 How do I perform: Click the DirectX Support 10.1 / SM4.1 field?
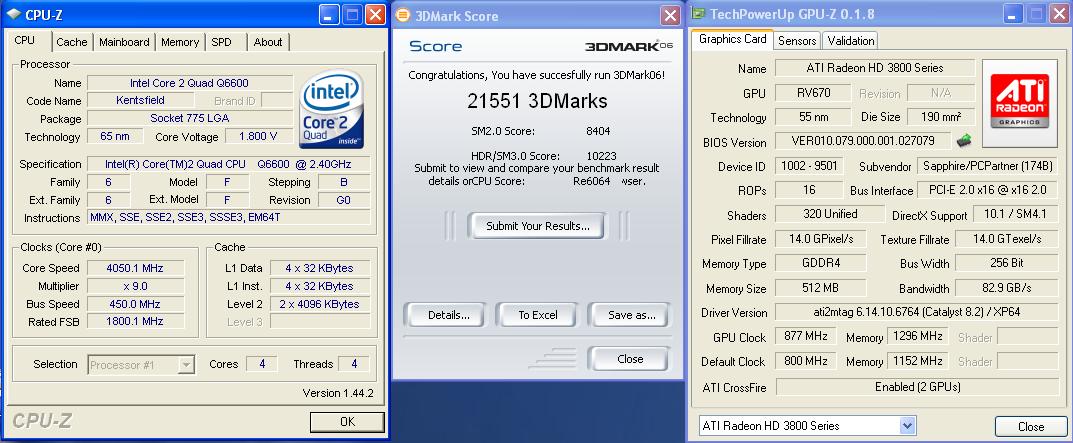pos(1016,214)
